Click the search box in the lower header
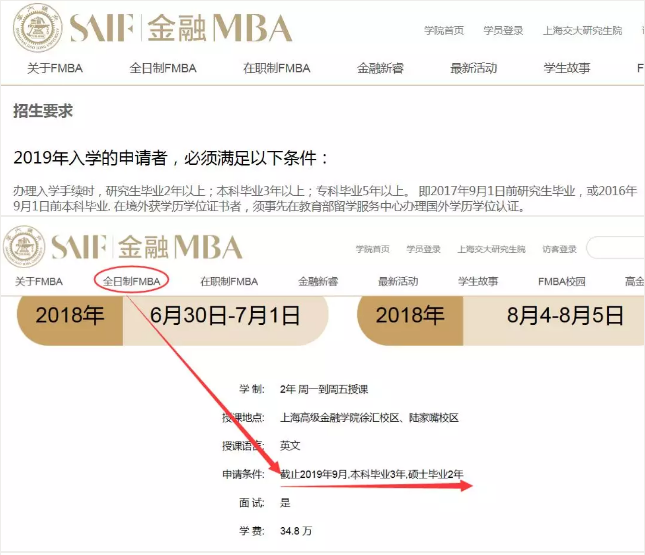This screenshot has width=645, height=555. 615,248
